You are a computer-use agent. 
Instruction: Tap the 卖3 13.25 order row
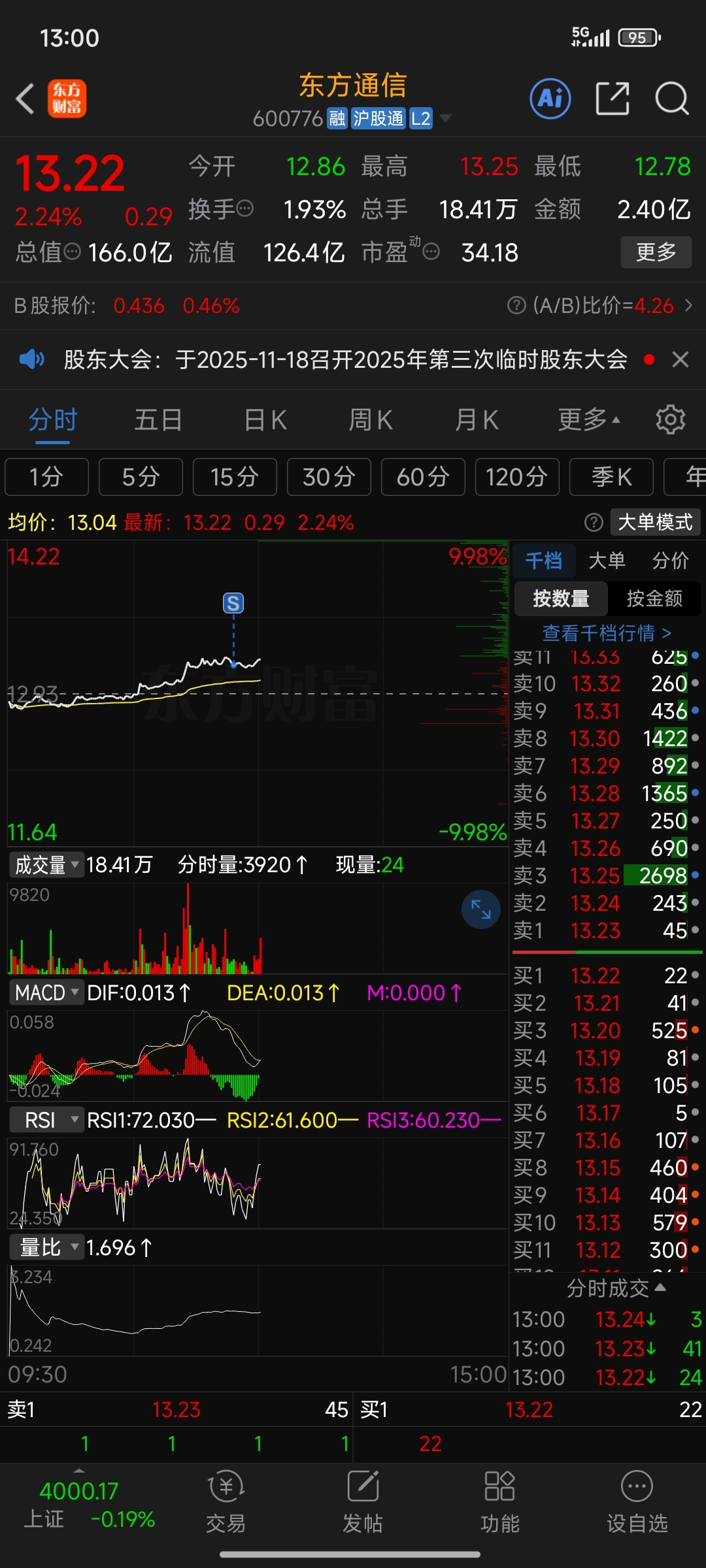point(606,875)
